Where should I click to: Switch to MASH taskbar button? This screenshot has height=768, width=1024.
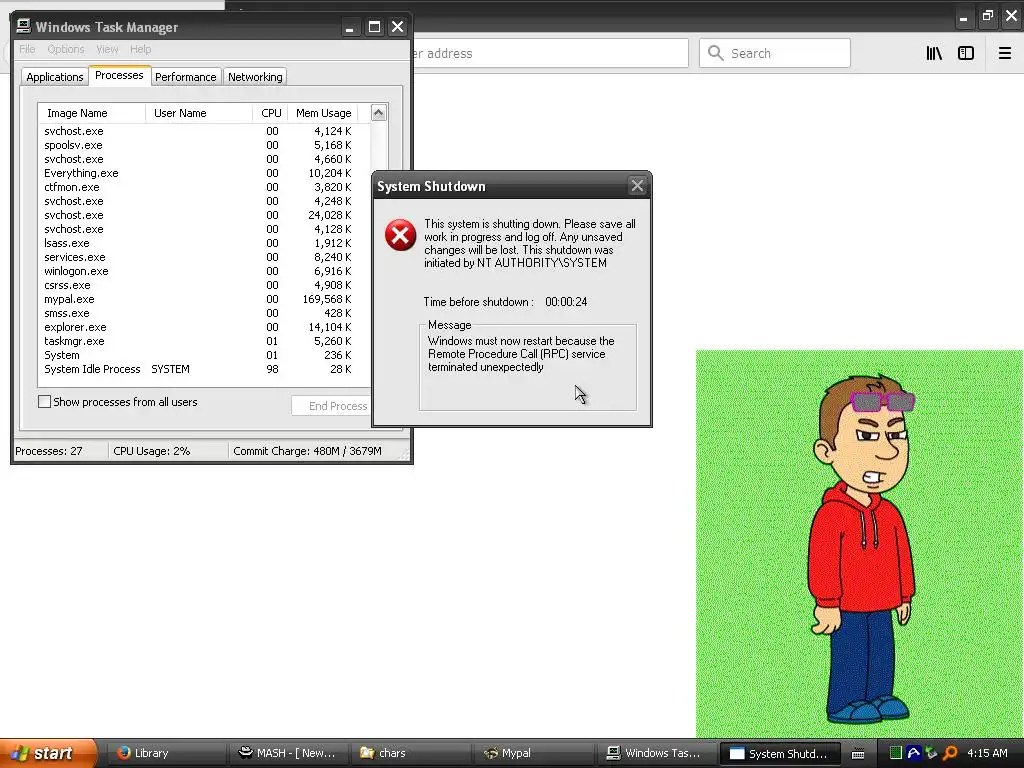point(290,753)
